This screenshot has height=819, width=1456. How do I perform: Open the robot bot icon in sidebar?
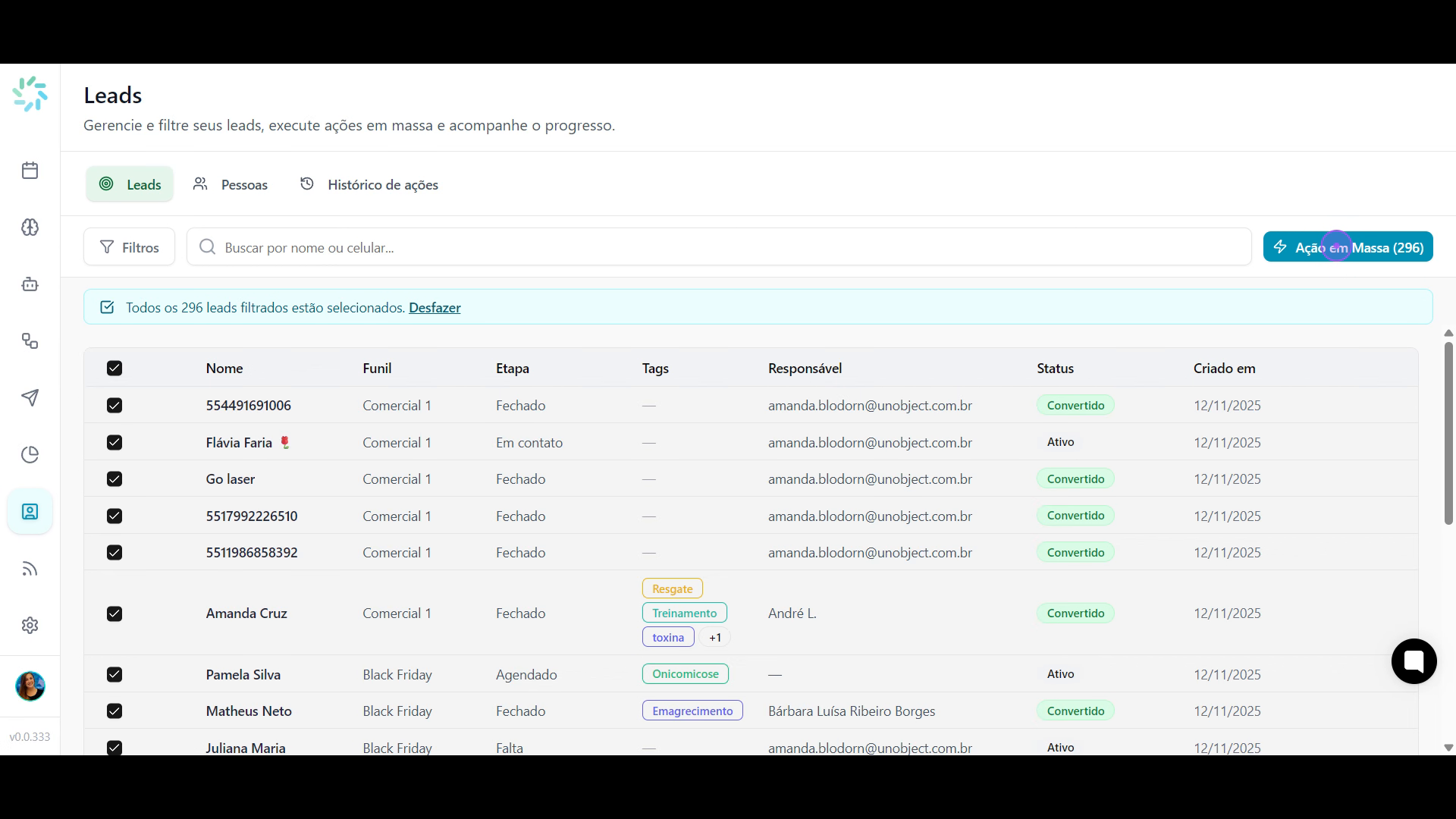pyautogui.click(x=30, y=284)
